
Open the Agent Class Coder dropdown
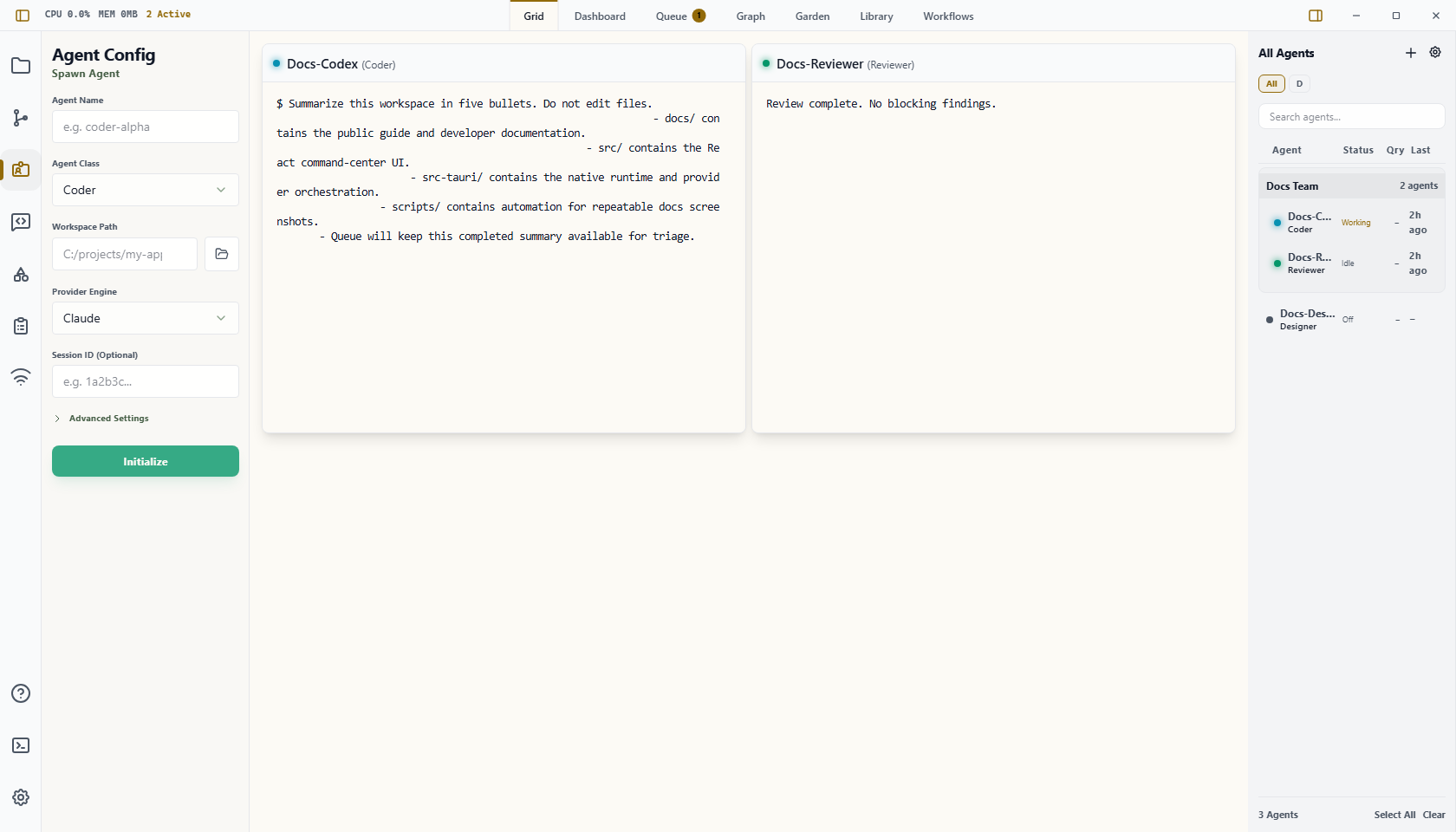(x=146, y=190)
